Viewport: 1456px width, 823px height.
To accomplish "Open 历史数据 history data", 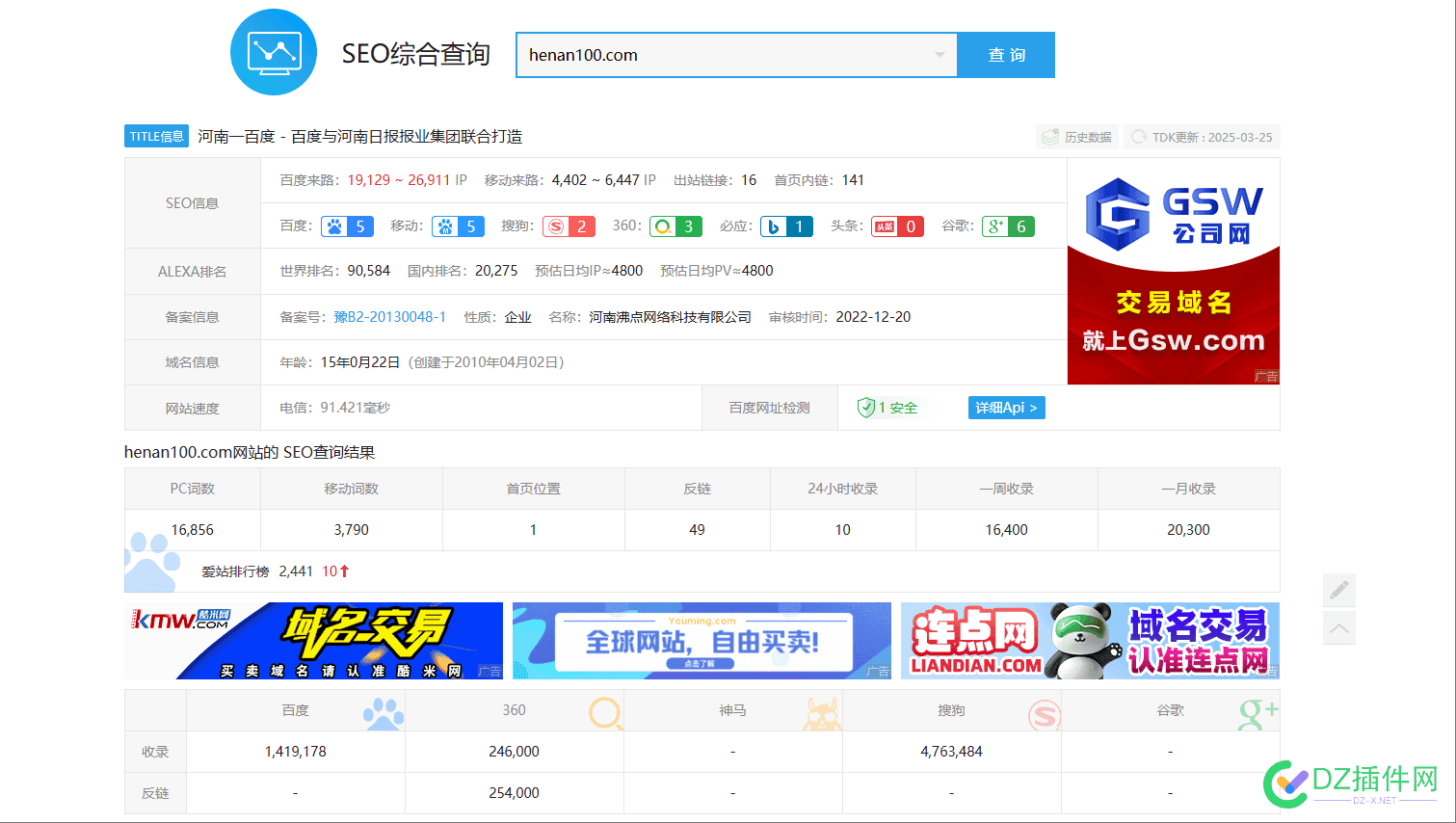I will click(x=1077, y=137).
